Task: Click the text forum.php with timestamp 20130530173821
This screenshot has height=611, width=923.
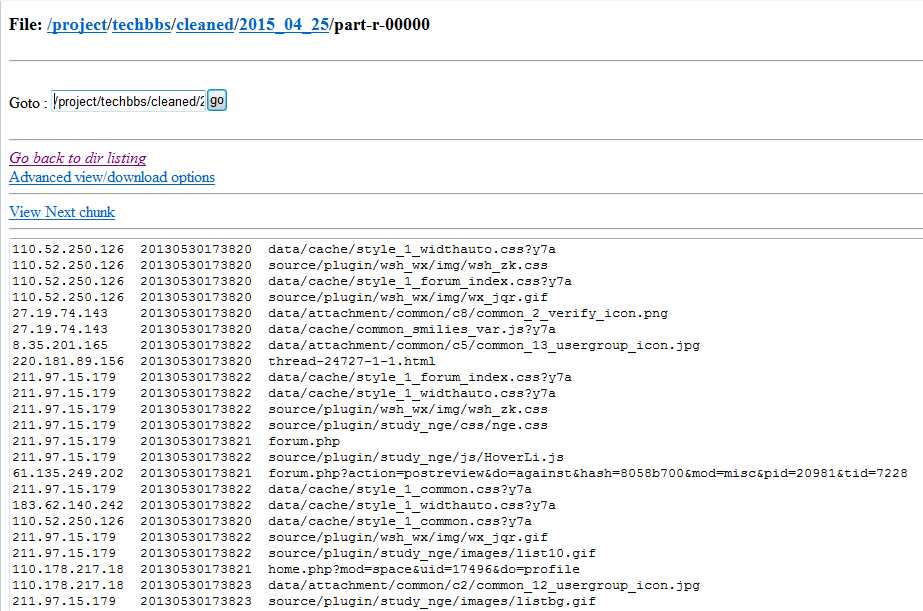Action: pos(304,441)
